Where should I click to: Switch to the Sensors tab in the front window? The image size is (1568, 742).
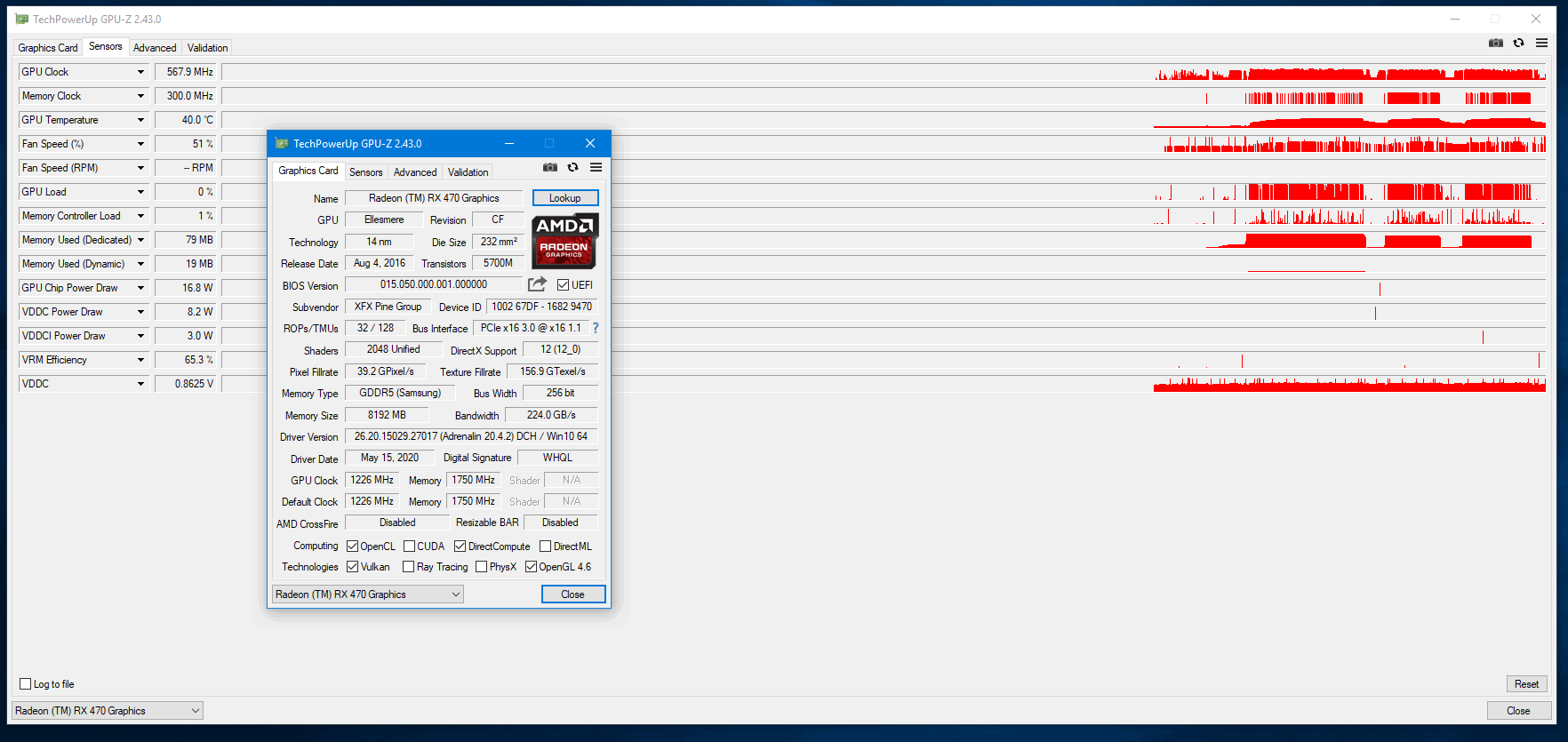click(x=365, y=172)
